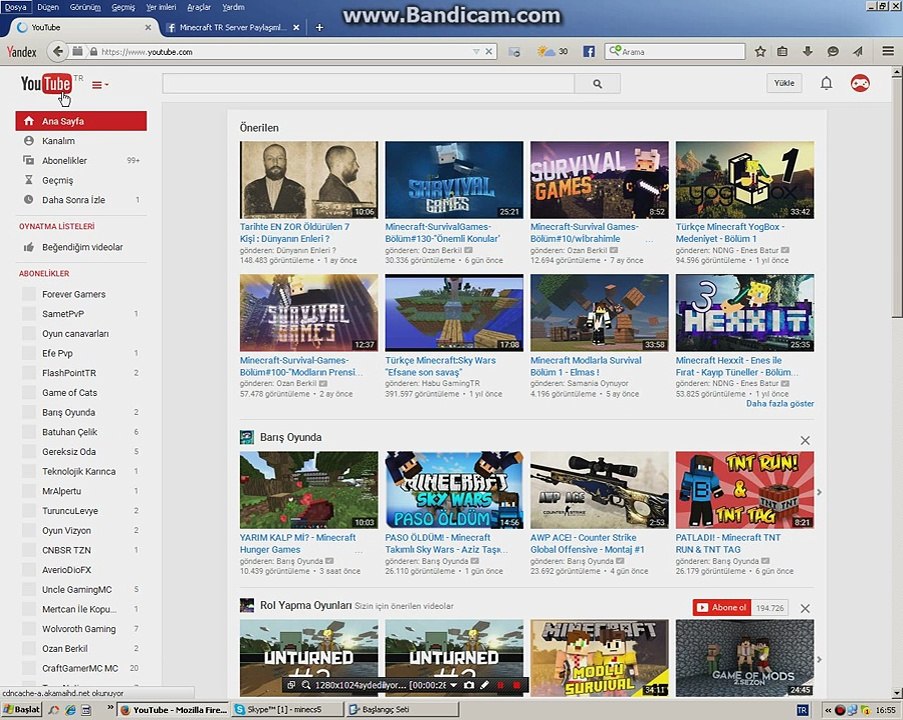The height and width of the screenshot is (720, 903).
Task: Open downloads arrow icon
Action: (x=807, y=51)
